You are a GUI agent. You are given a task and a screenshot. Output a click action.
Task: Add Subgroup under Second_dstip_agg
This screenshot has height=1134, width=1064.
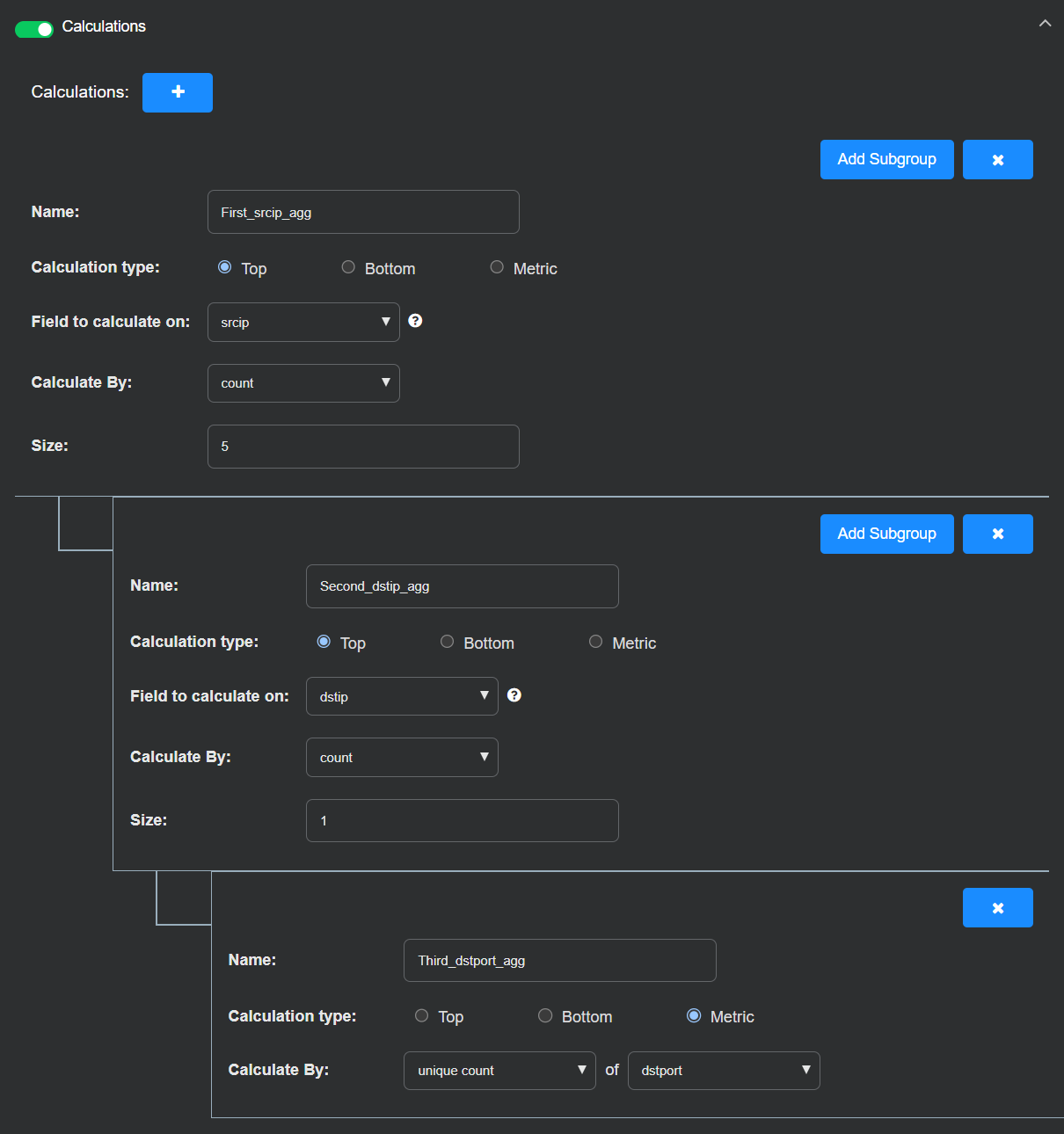(x=886, y=534)
